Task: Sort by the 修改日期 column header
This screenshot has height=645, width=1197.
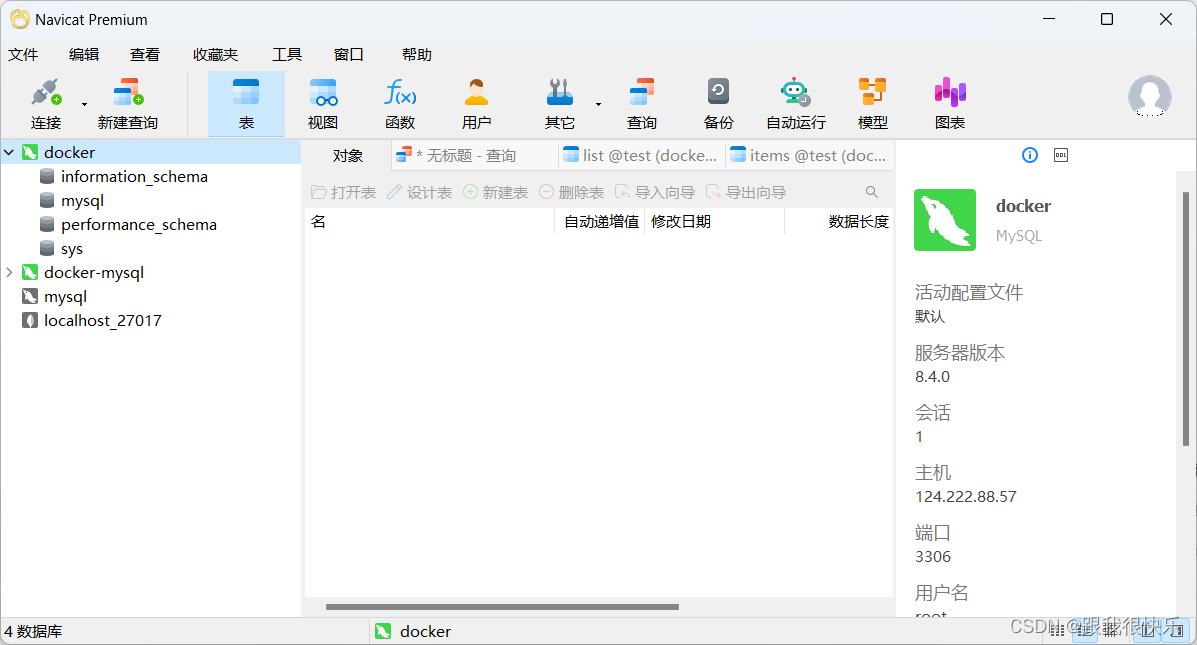Action: click(x=715, y=222)
